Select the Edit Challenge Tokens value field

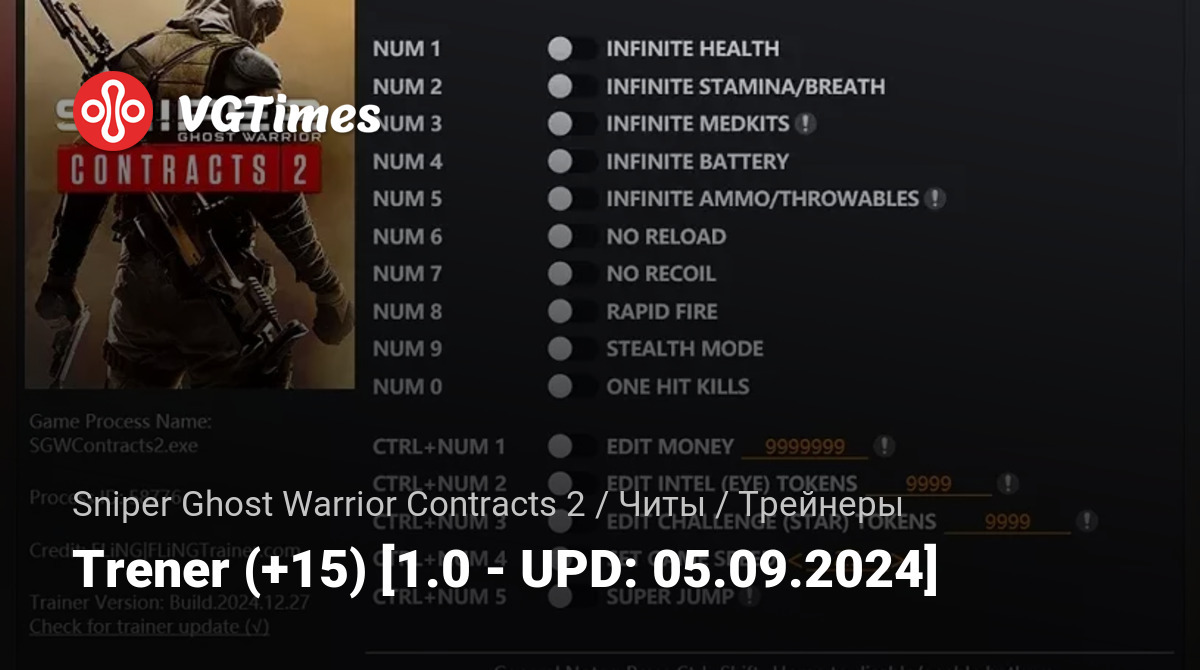(1007, 522)
